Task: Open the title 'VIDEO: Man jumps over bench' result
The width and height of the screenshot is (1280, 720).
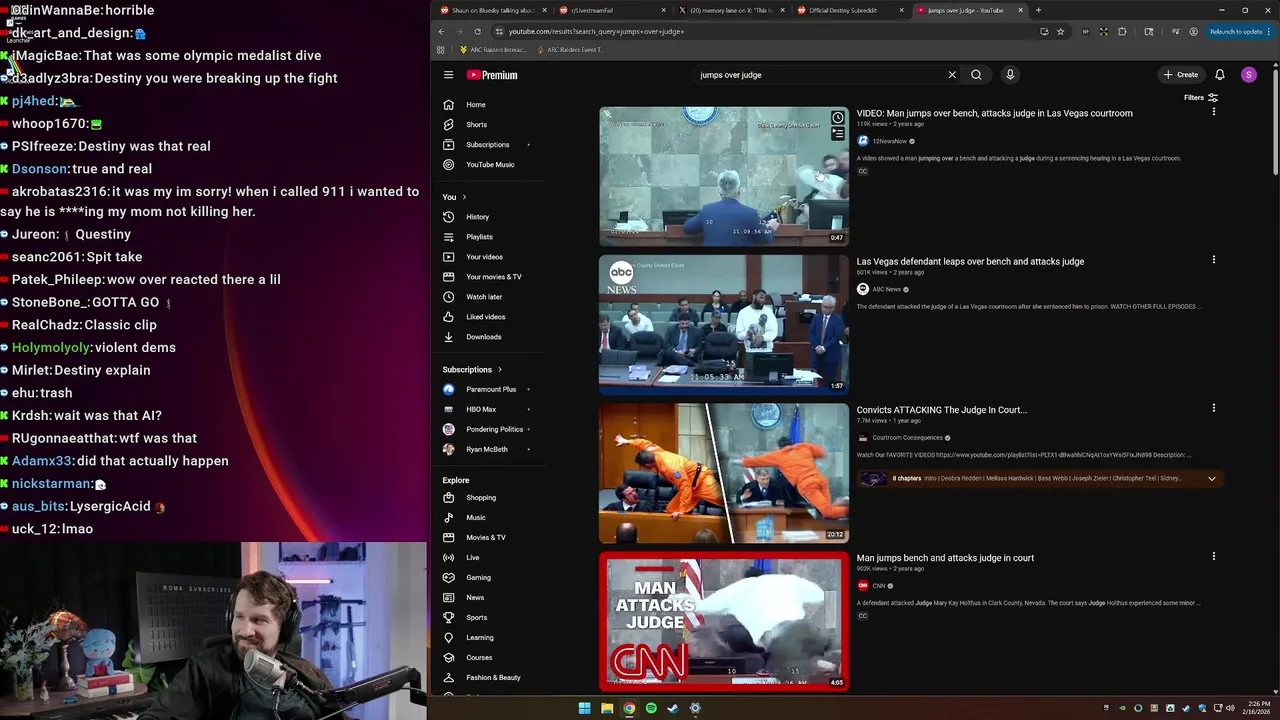Action: pyautogui.click(x=994, y=113)
